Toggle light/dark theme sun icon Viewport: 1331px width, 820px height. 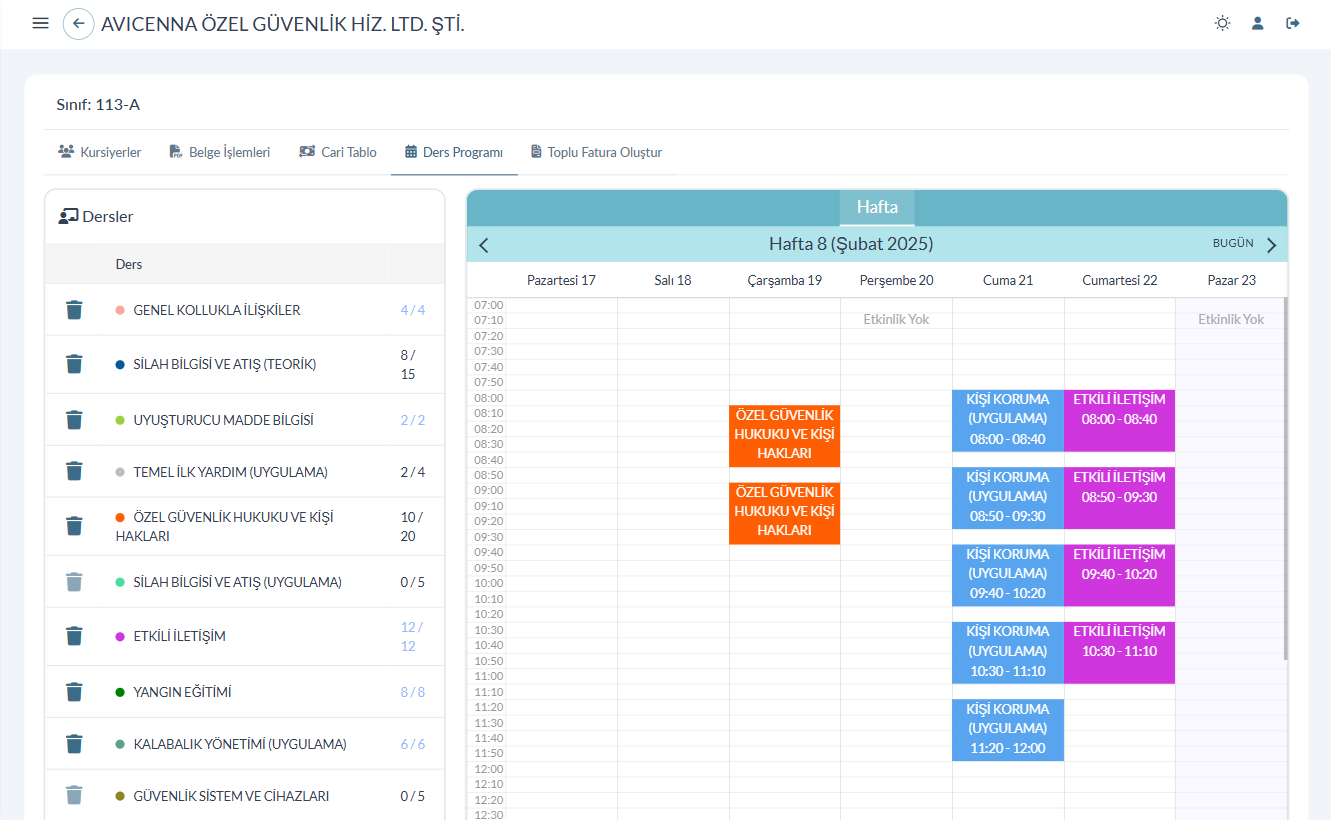click(1222, 23)
